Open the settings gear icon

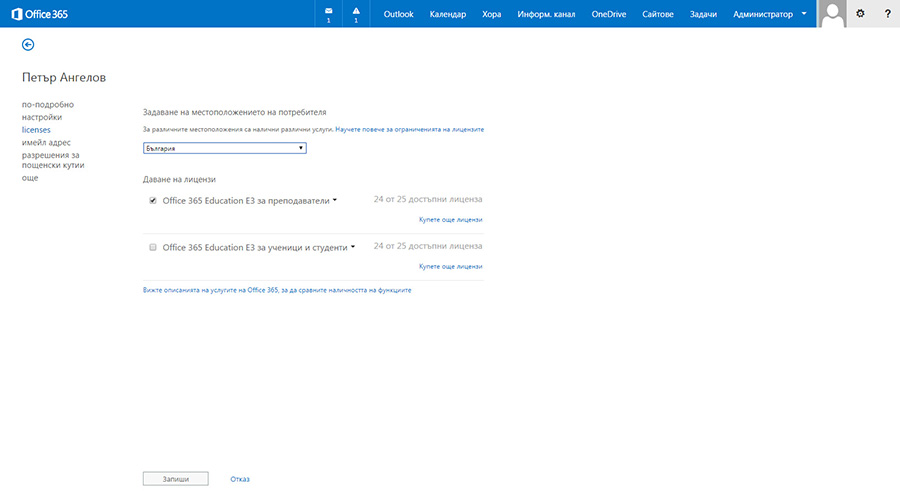860,14
